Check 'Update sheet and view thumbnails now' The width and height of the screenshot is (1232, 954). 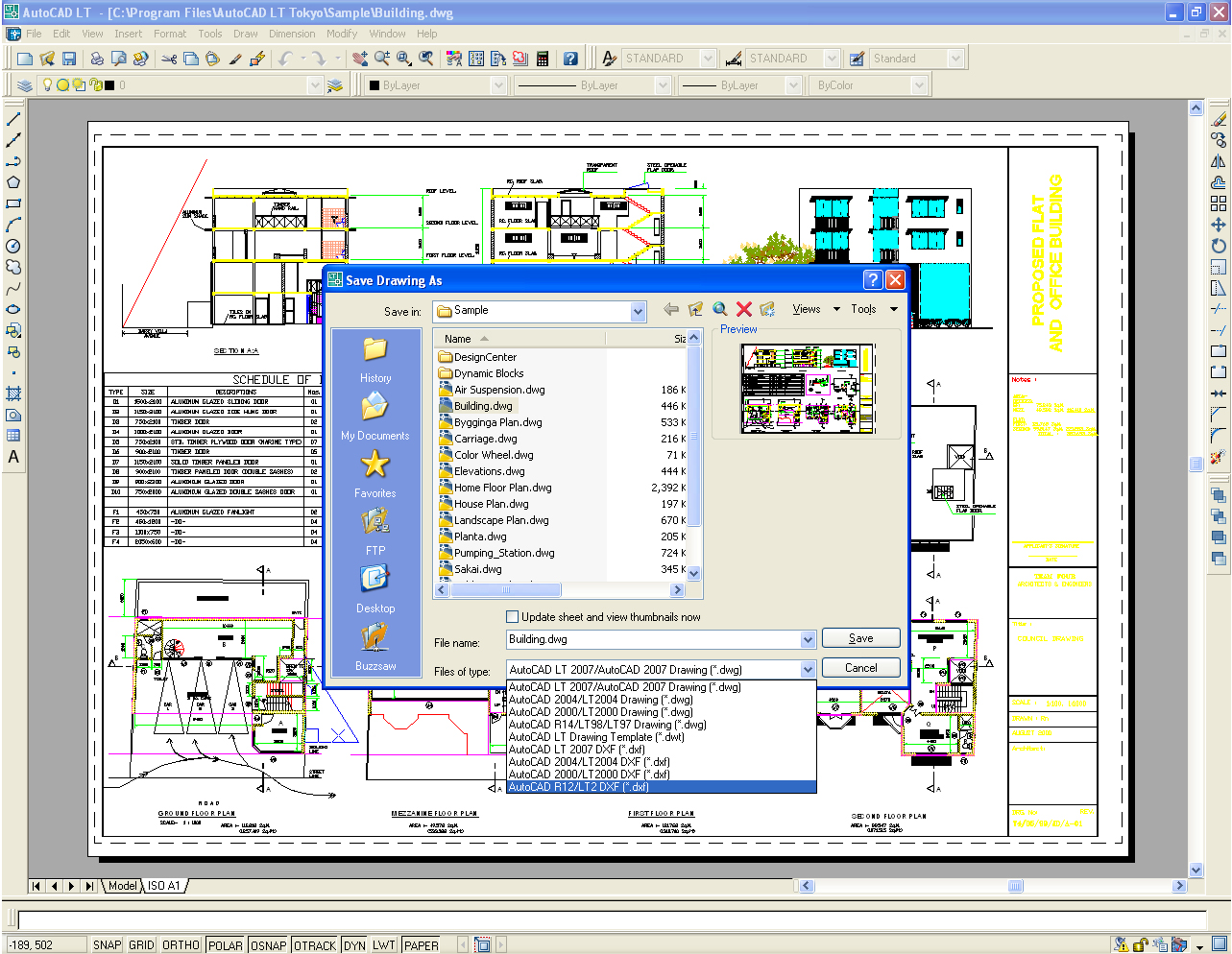[x=513, y=616]
